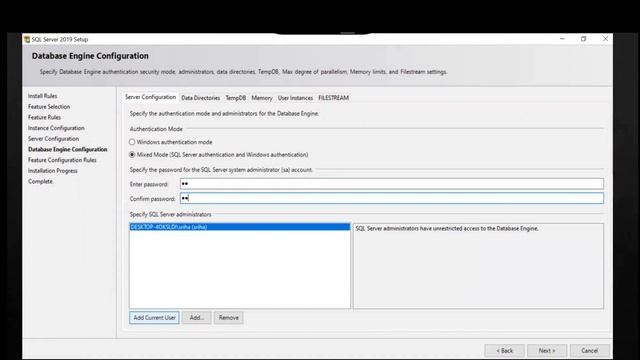Open the TempDB tab

[x=236, y=98]
